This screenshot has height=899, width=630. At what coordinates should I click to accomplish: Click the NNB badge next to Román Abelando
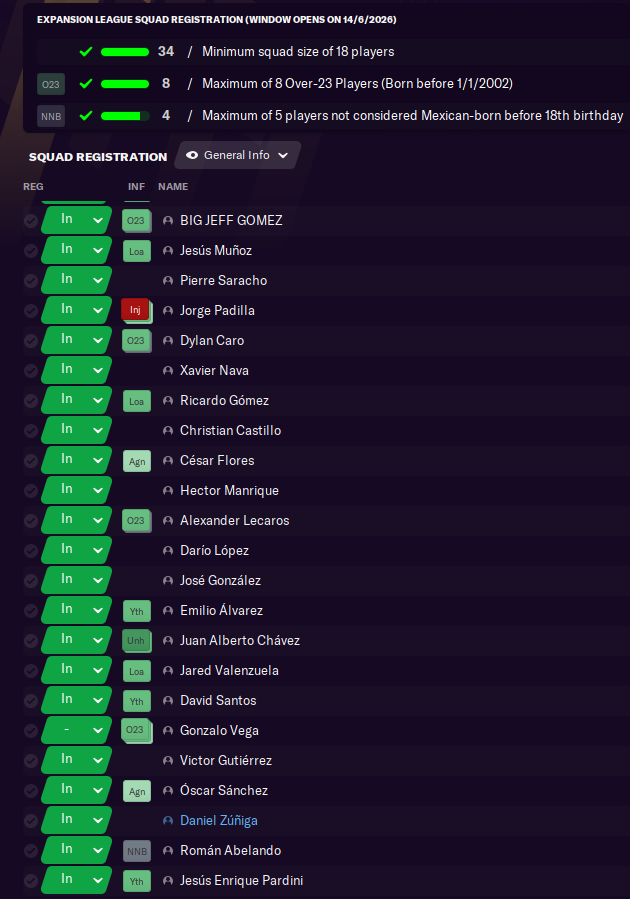pyautogui.click(x=136, y=850)
